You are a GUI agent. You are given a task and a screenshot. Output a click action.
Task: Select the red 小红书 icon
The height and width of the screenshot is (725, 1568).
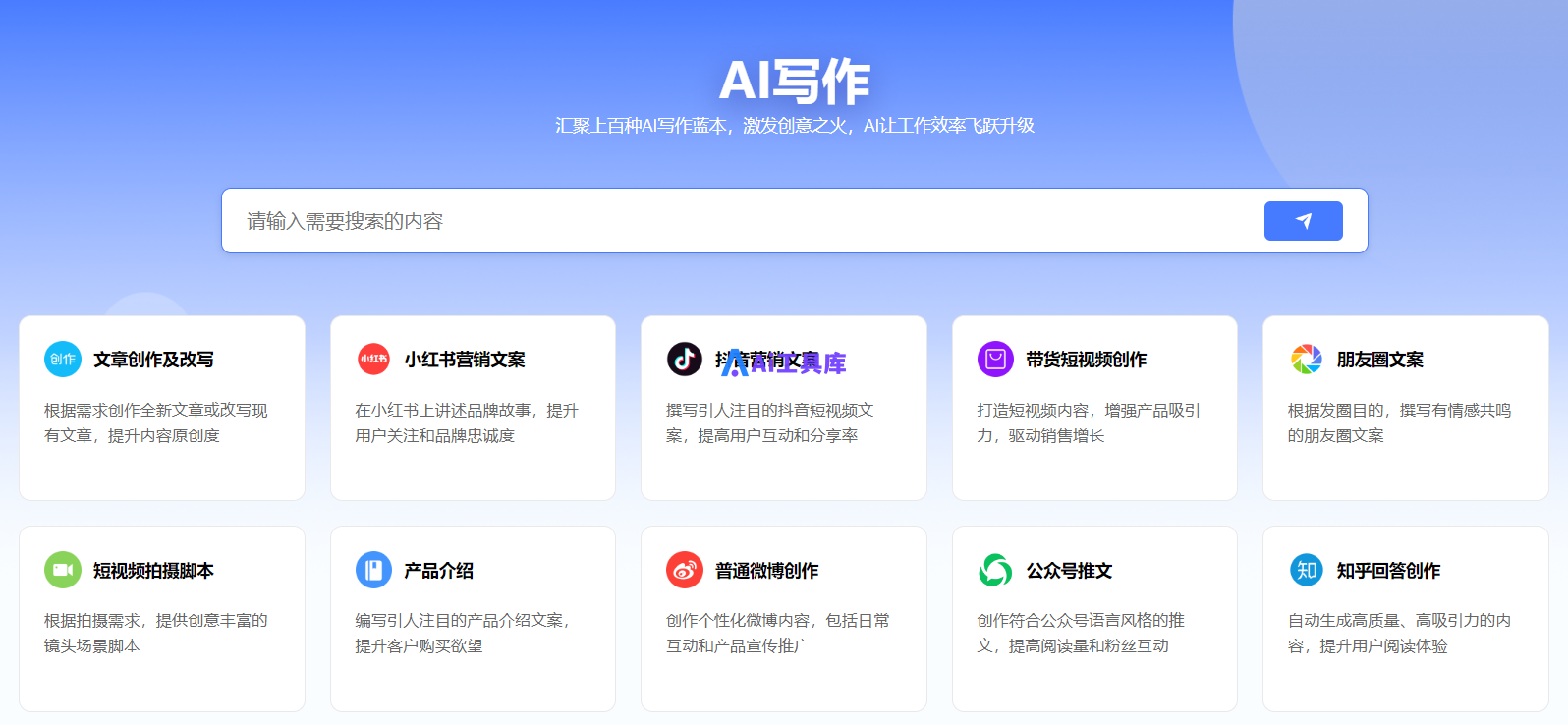pos(373,360)
